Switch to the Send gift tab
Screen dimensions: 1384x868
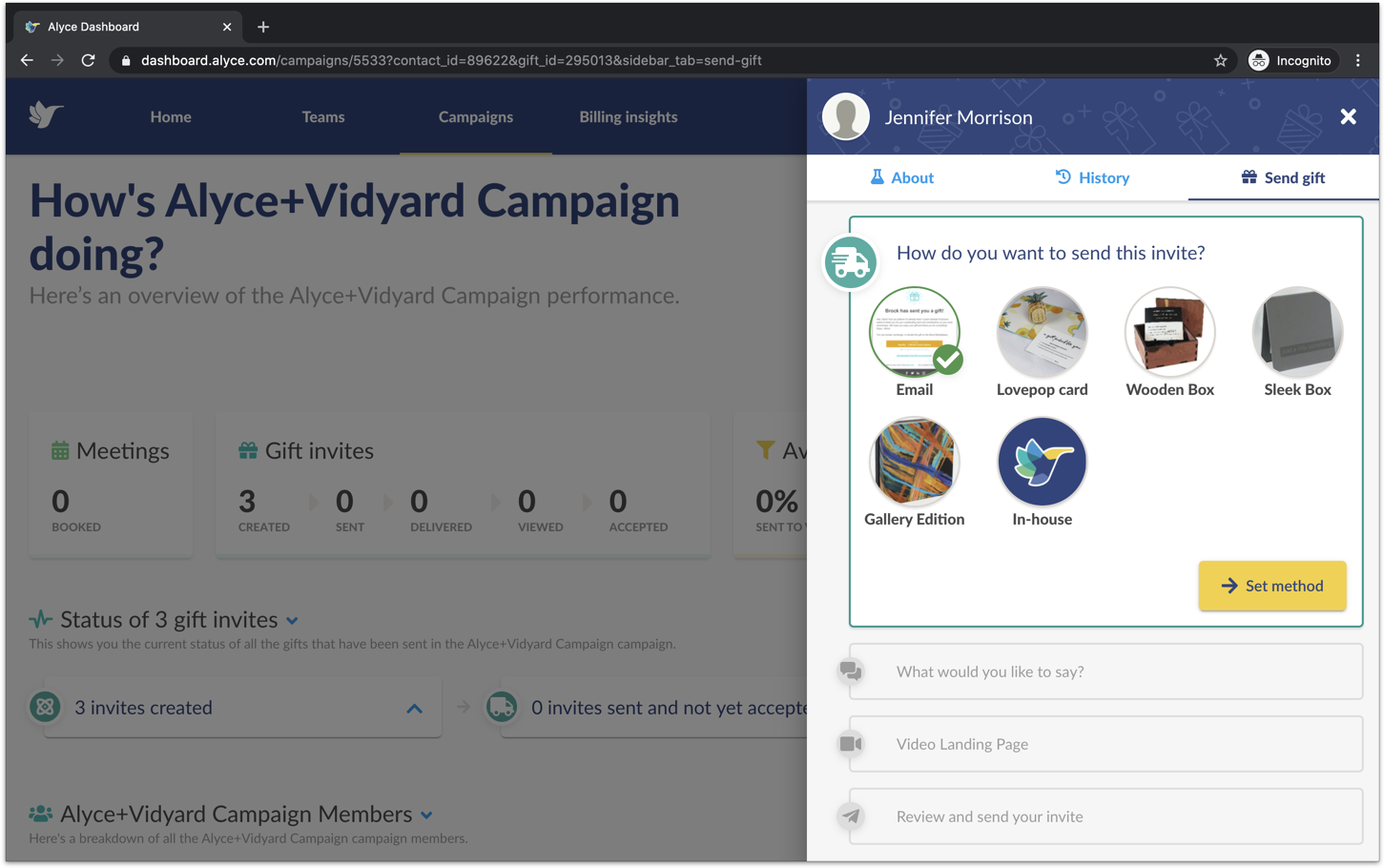pos(1283,177)
